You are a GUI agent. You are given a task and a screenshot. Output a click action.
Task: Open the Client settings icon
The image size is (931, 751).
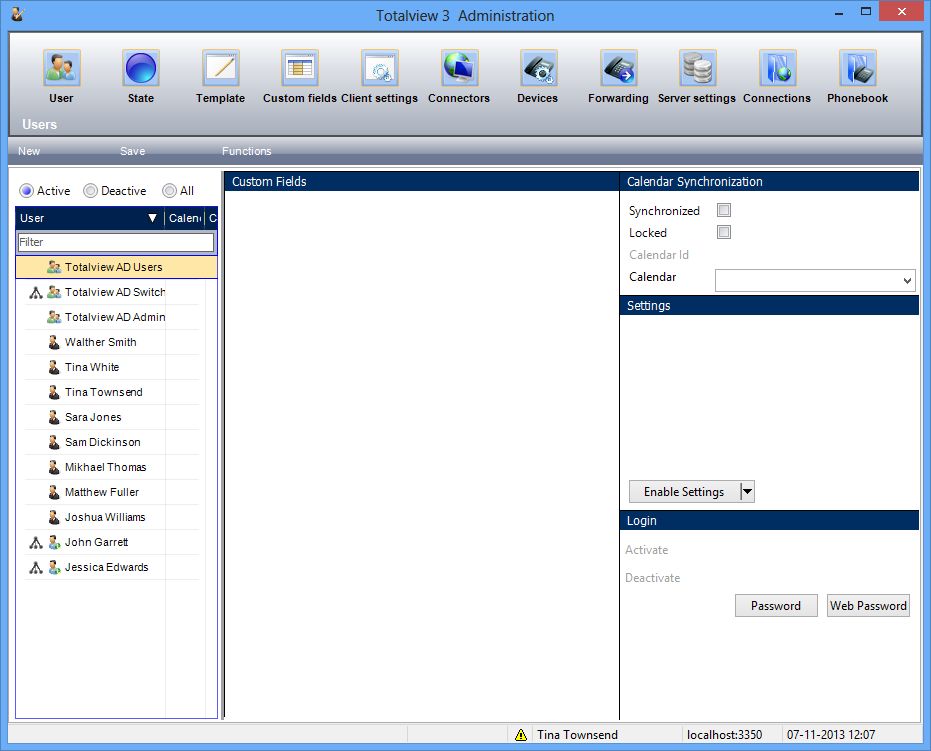[x=379, y=68]
